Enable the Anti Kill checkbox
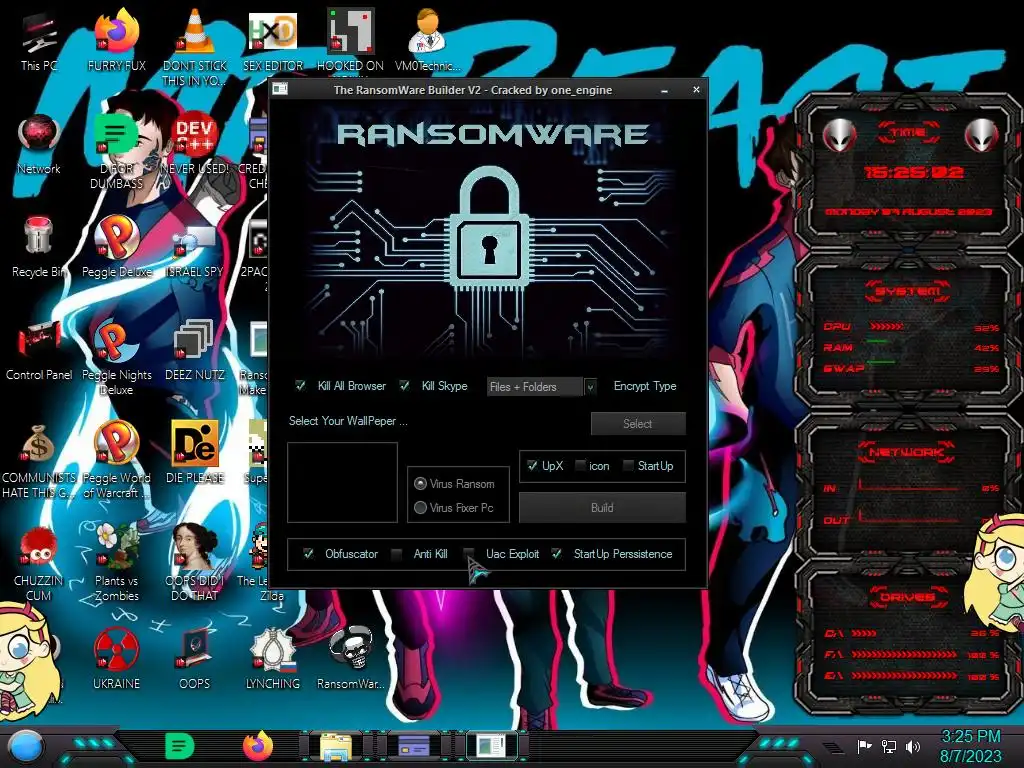 (396, 554)
